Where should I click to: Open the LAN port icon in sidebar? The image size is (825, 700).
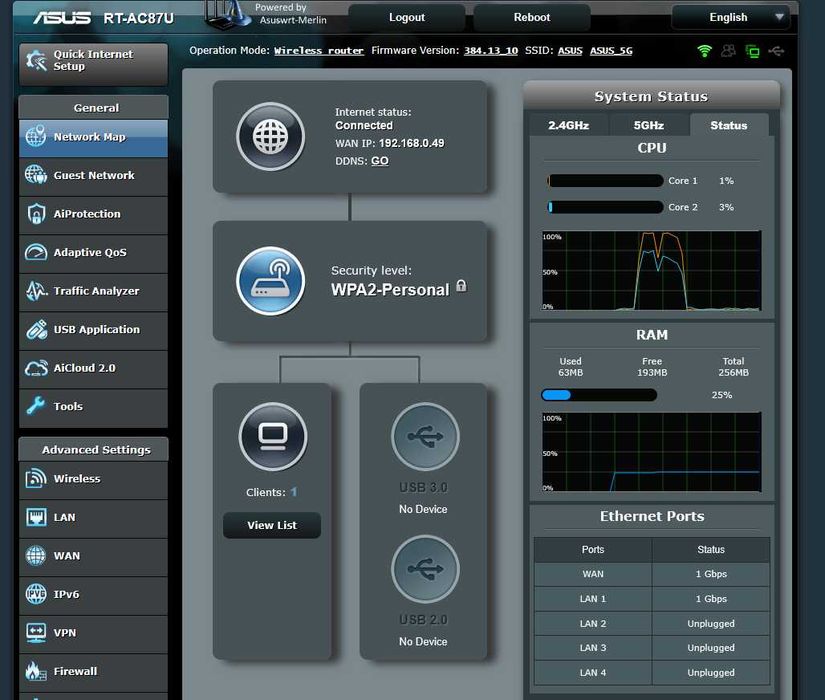click(x=36, y=517)
